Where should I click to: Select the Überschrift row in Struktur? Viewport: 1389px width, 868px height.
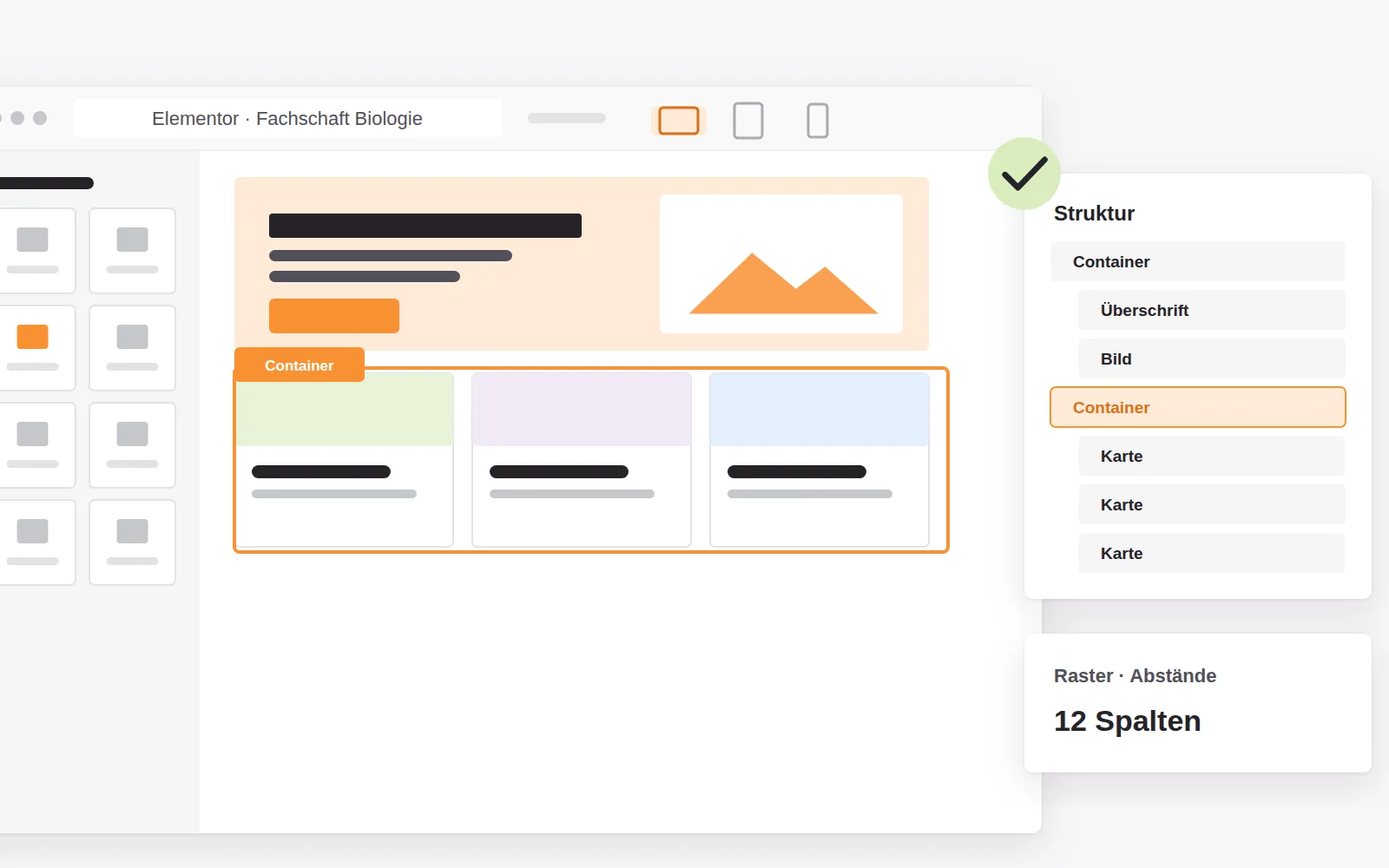[x=1212, y=310]
